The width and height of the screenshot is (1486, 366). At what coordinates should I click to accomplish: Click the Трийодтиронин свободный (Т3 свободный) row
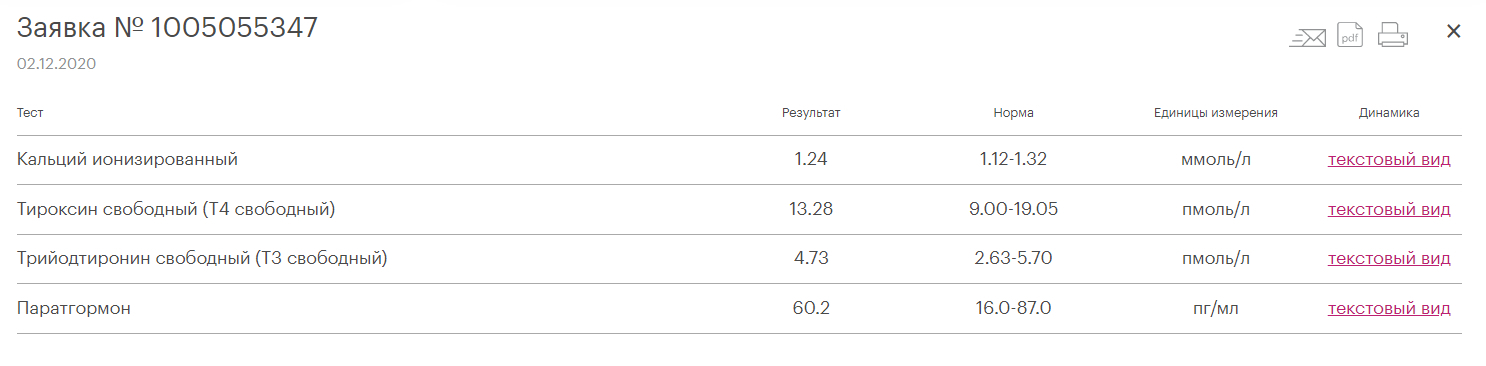(739, 259)
